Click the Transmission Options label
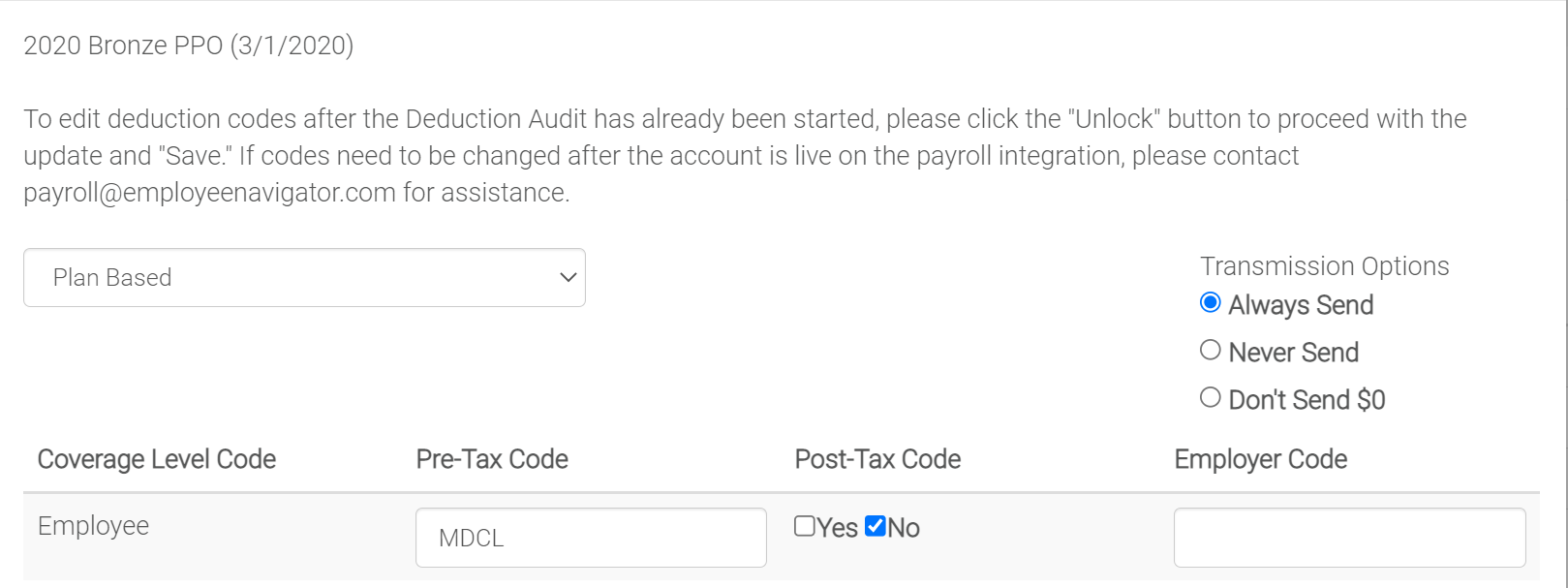The image size is (1568, 588). pos(1324,266)
